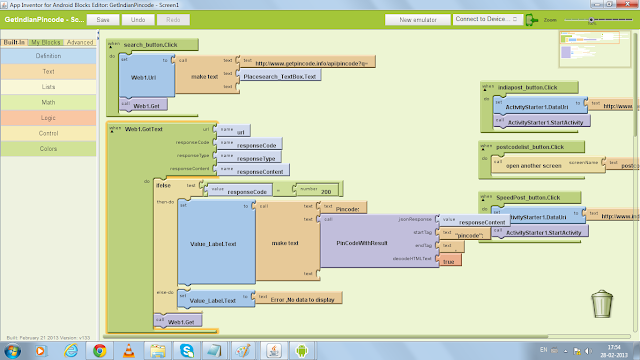This screenshot has height=360, width=640.
Task: Launch VLC media player from the taskbar
Action: click(x=129, y=351)
